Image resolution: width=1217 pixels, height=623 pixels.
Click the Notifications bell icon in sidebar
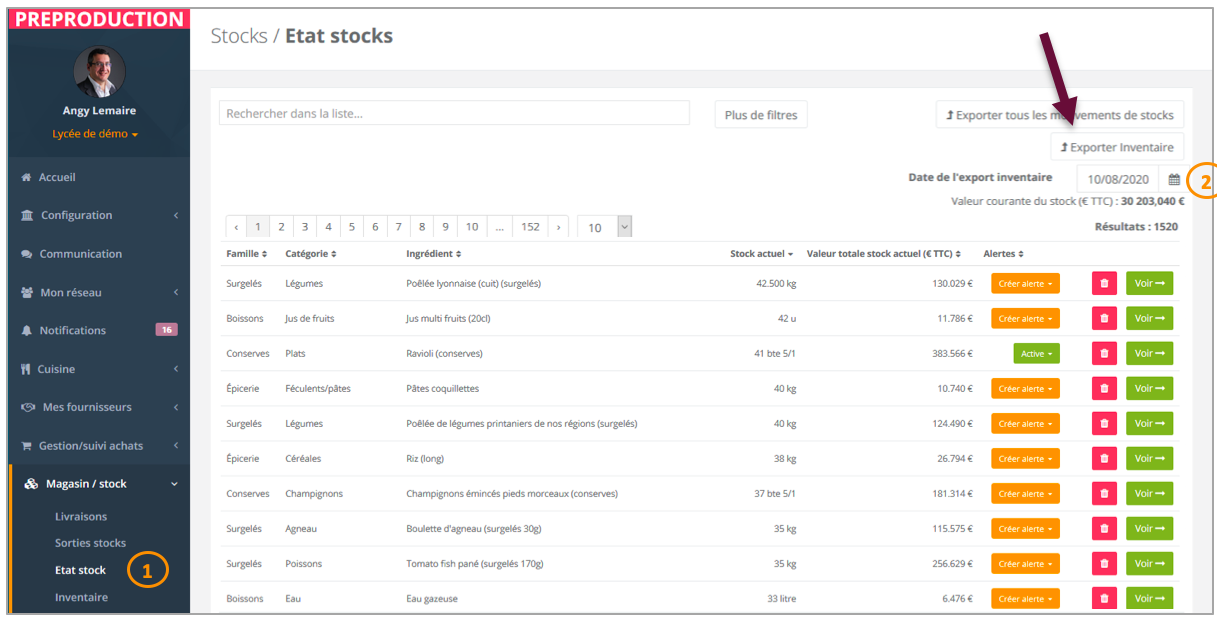[27, 331]
